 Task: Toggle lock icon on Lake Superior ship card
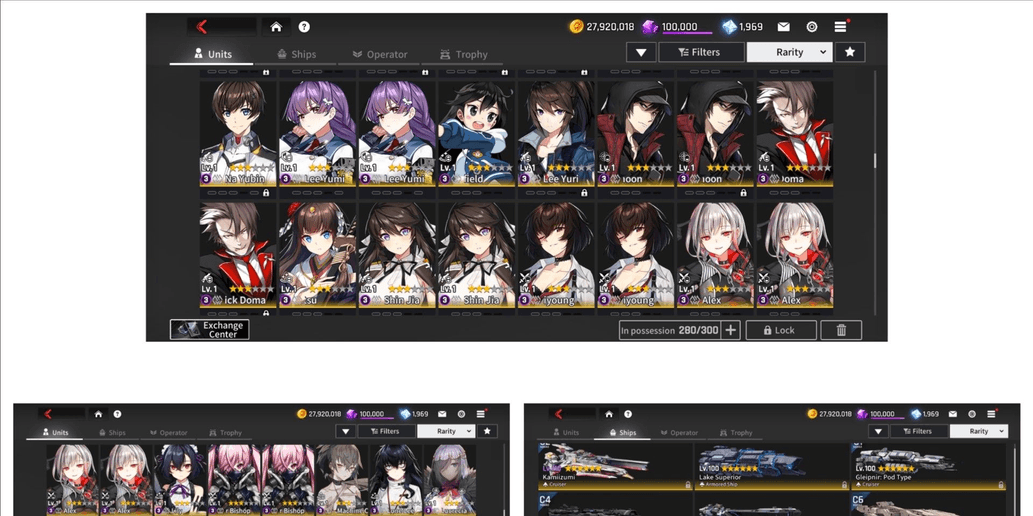coord(845,484)
